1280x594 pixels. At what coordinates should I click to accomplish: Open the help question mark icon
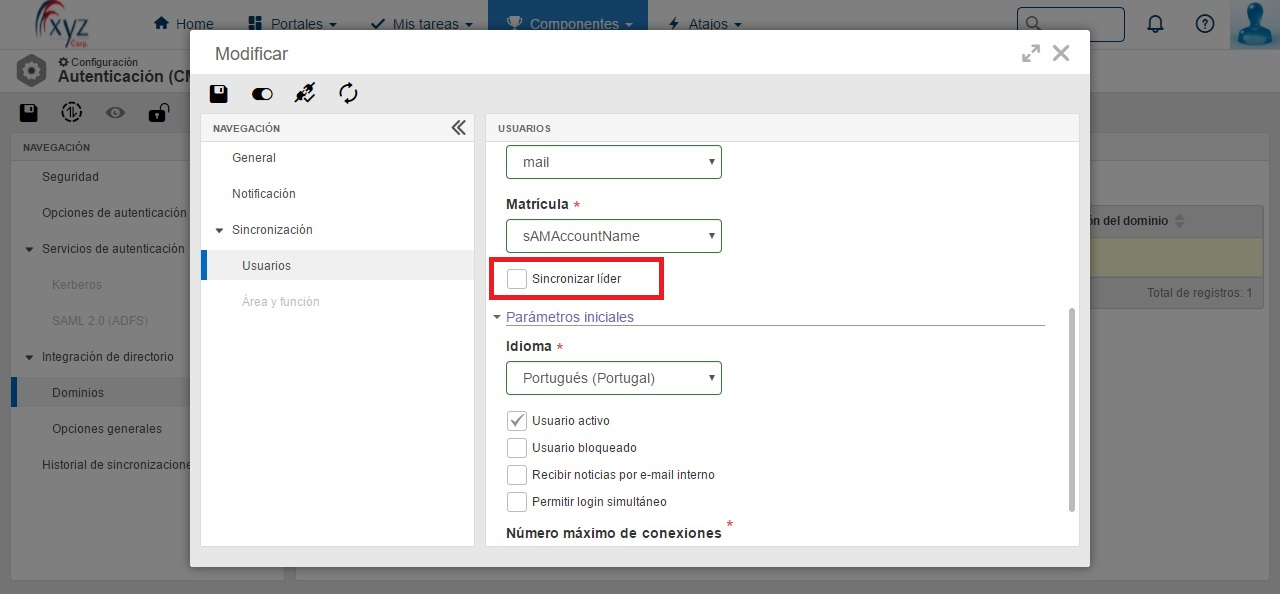pos(1205,24)
